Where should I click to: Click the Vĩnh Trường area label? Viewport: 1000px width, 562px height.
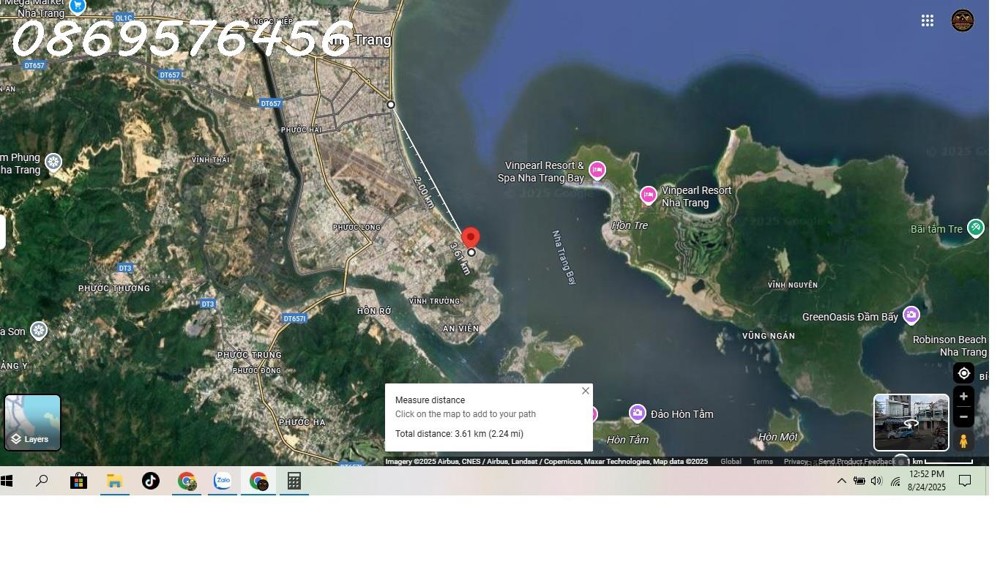point(434,301)
